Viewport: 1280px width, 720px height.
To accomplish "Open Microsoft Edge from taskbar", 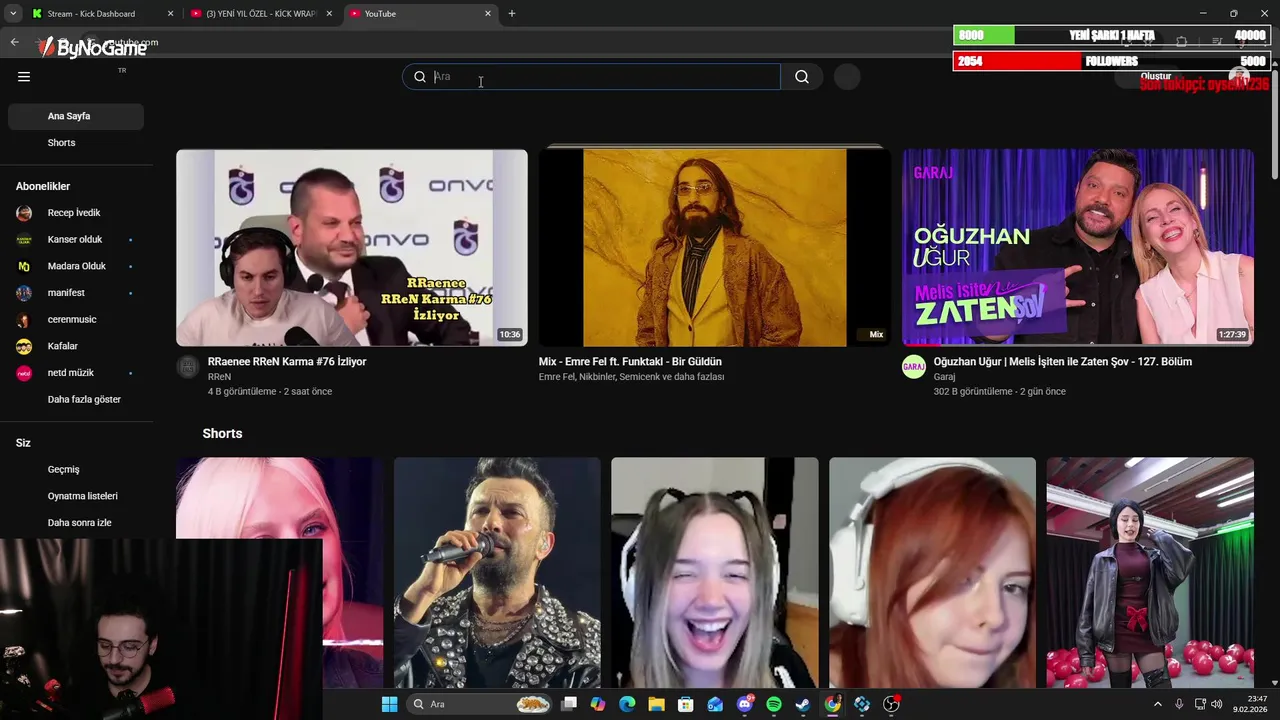I will point(627,704).
